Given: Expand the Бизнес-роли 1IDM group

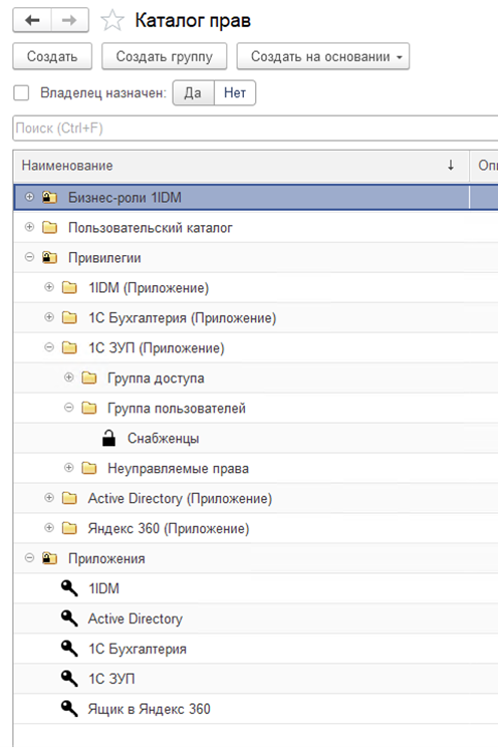Looking at the screenshot, I should 30,197.
